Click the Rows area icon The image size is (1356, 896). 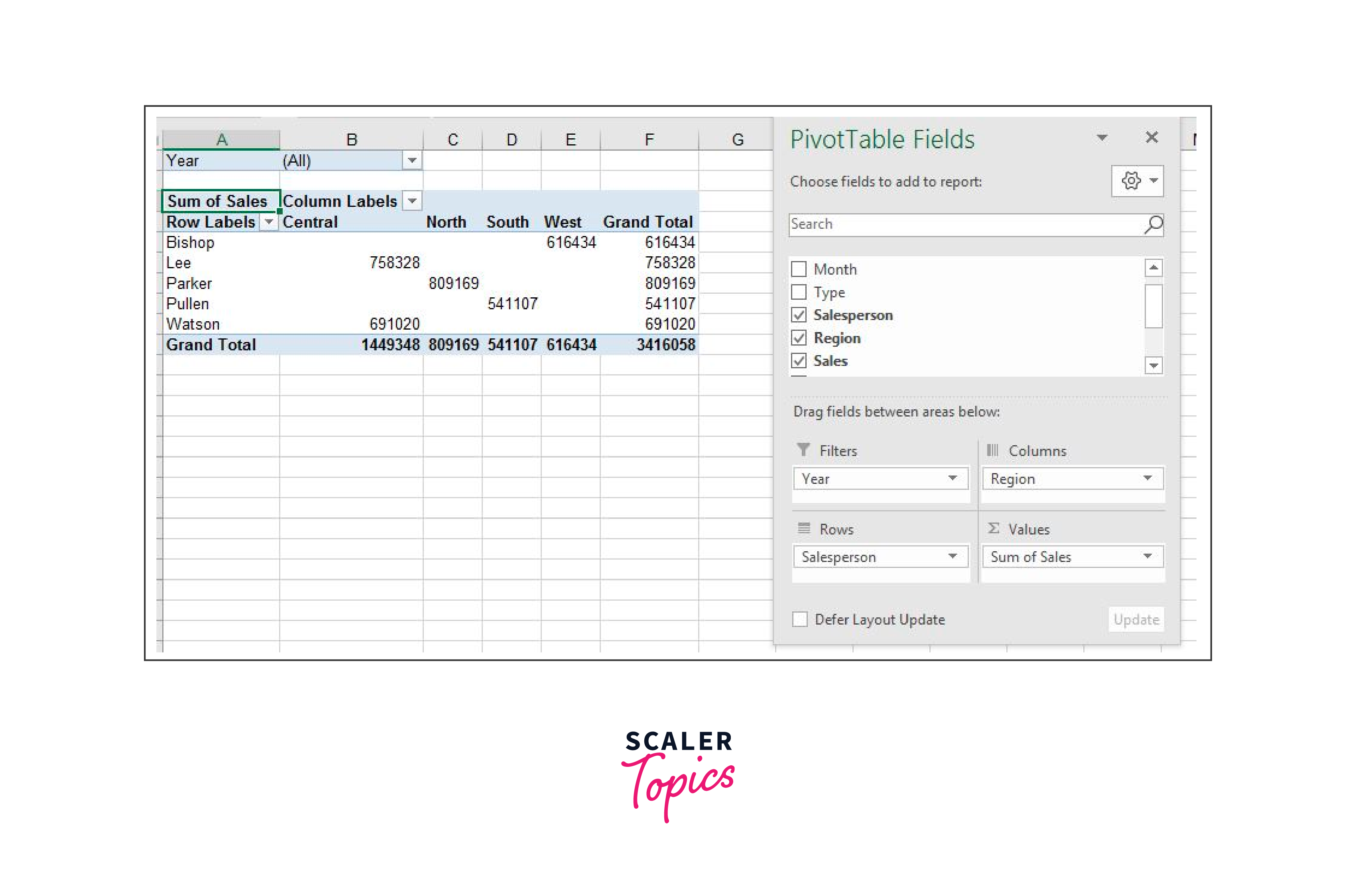click(804, 529)
